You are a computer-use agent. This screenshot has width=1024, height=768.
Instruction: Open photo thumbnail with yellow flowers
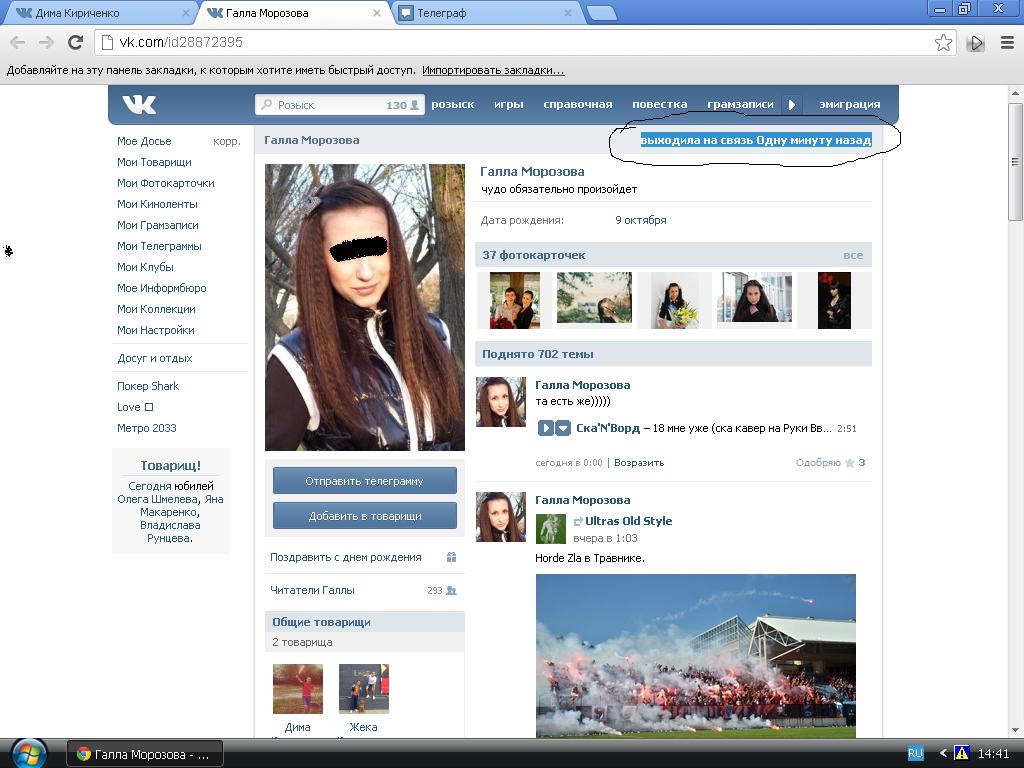point(675,300)
